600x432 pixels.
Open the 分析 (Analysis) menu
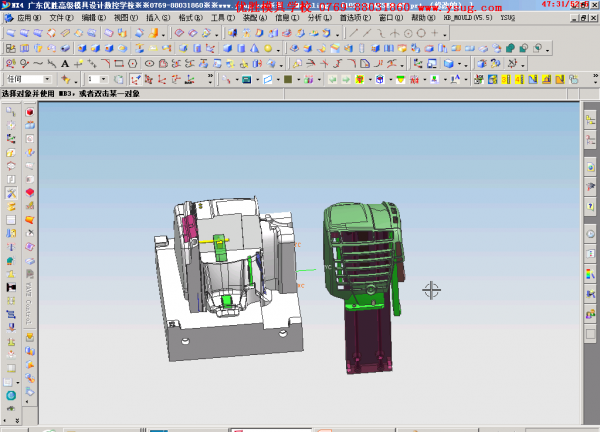[x=320, y=18]
